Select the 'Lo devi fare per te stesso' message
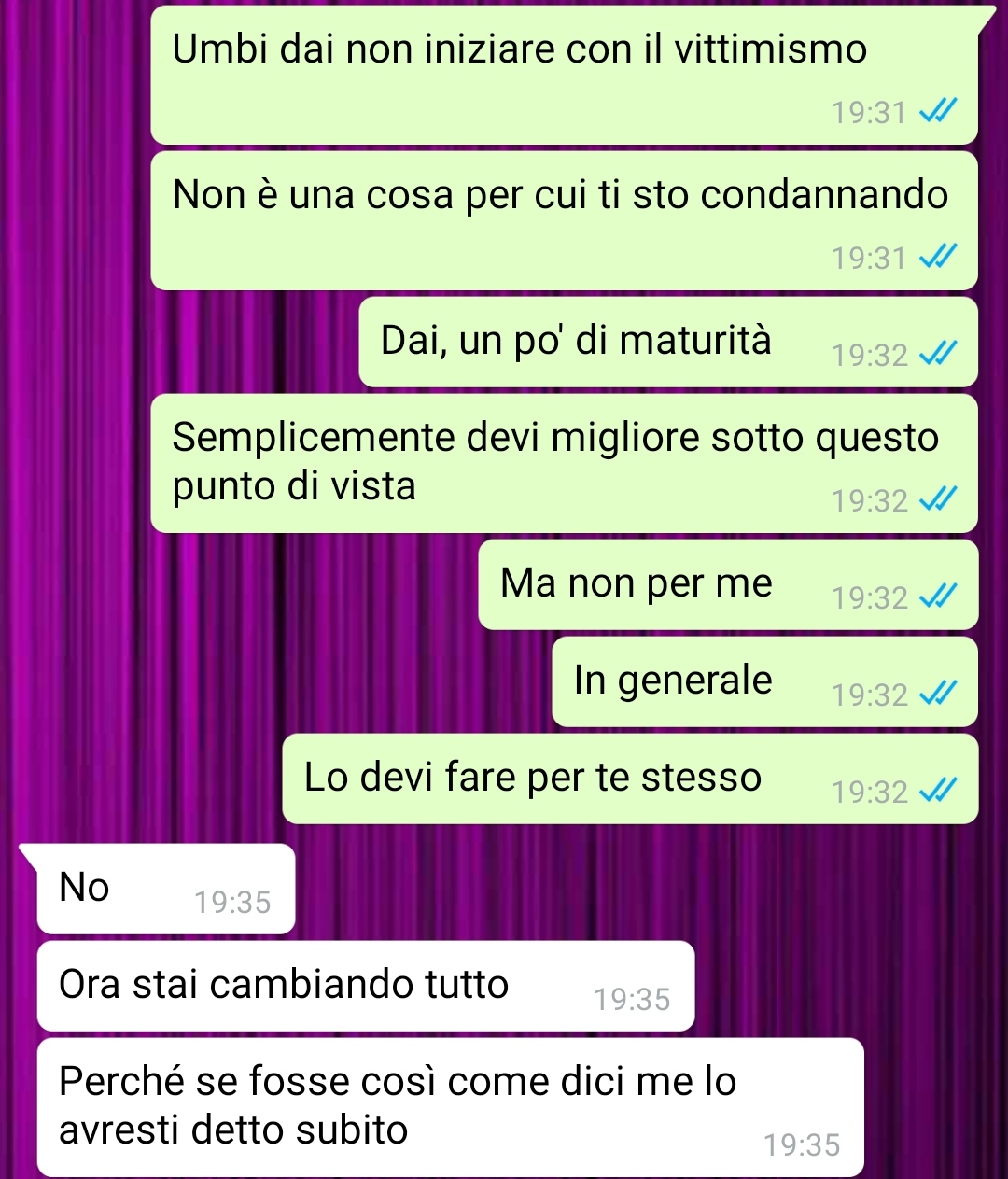The width and height of the screenshot is (1008, 1179). 630,779
